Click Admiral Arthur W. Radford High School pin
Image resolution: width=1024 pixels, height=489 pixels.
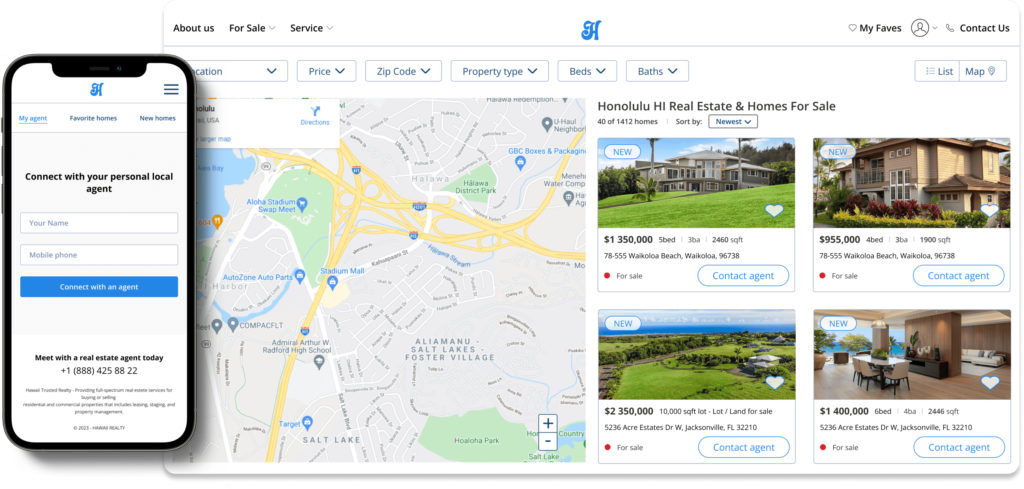coord(319,361)
